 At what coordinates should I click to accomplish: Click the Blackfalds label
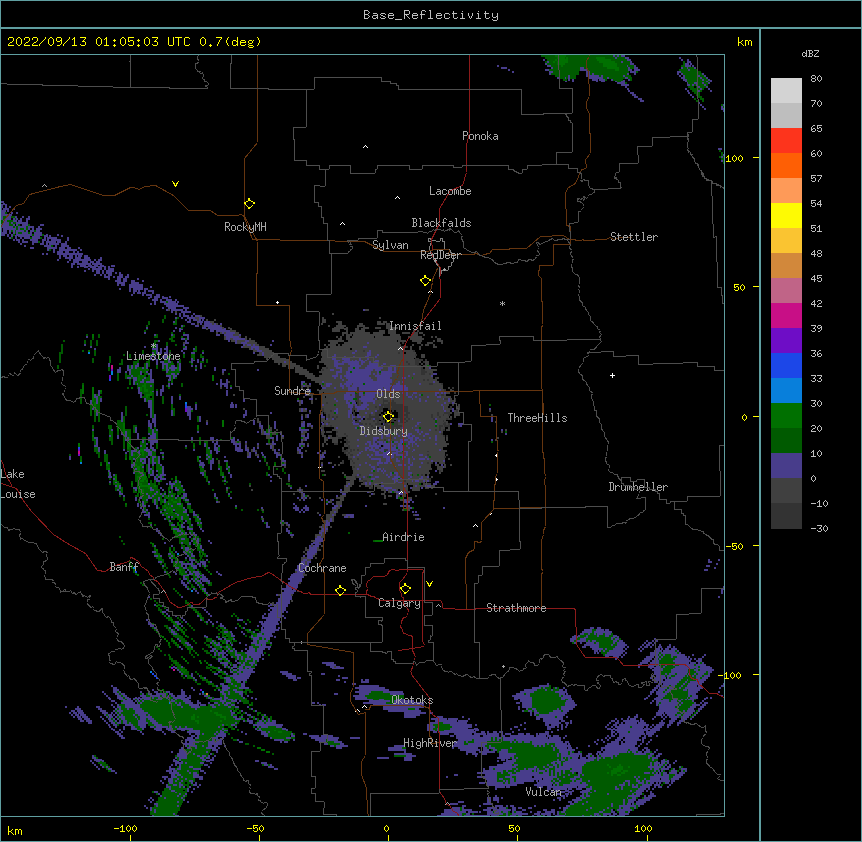point(441,223)
